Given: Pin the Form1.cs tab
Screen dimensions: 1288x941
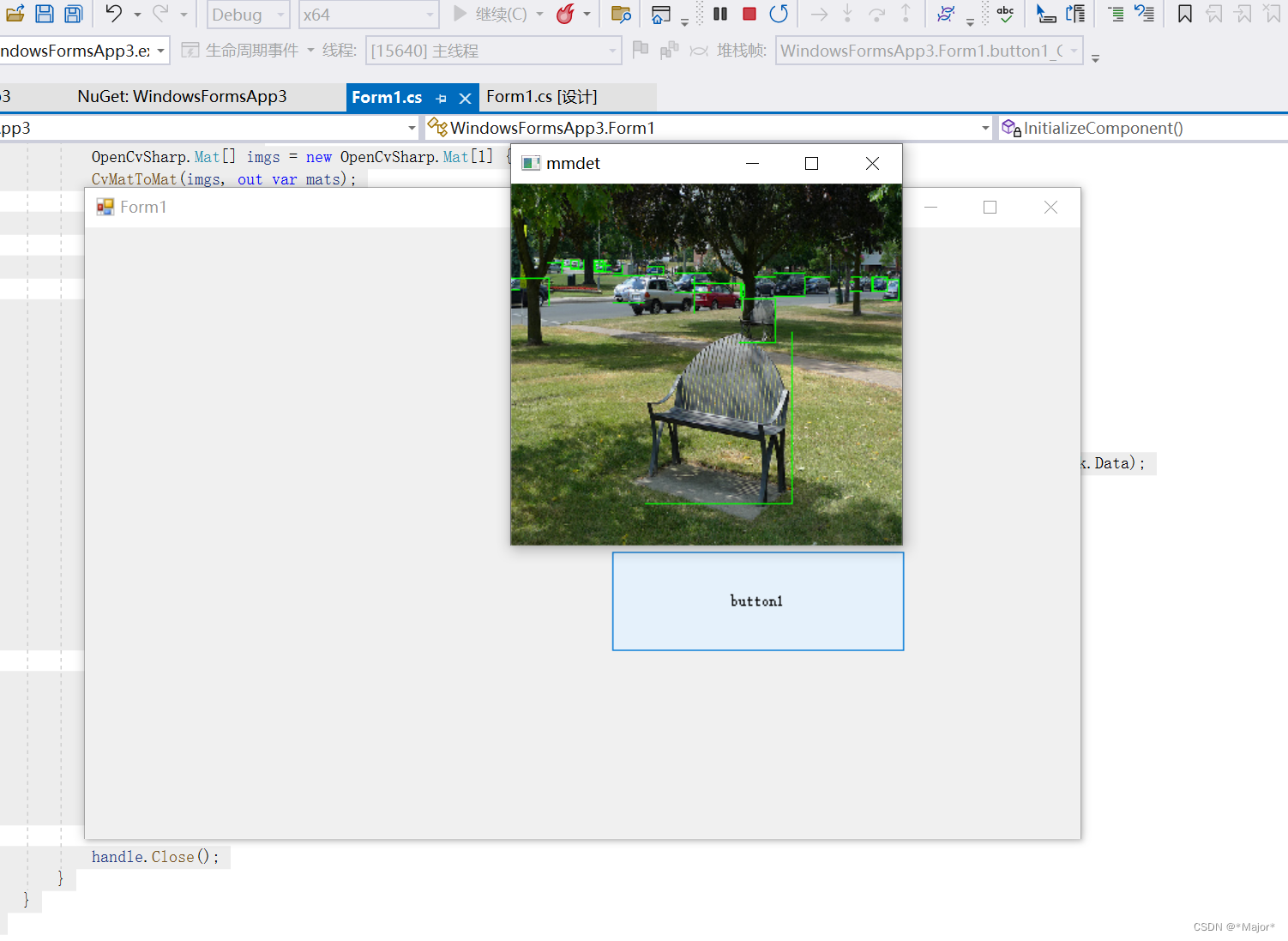Looking at the screenshot, I should pyautogui.click(x=441, y=97).
